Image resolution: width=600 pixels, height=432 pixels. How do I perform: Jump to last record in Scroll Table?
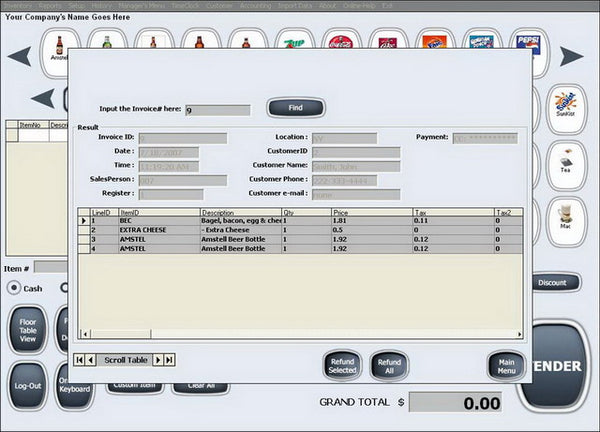(169, 360)
